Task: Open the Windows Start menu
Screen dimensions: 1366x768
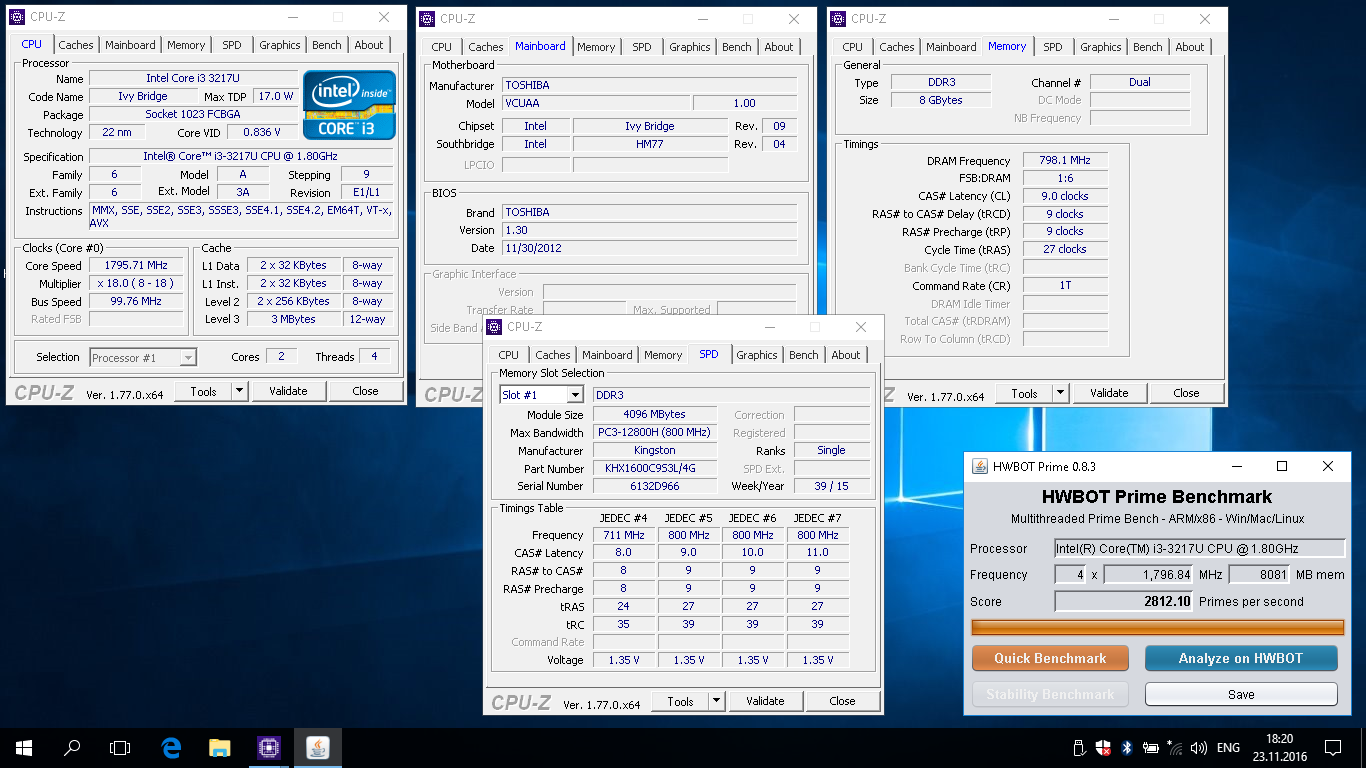Action: [x=24, y=747]
